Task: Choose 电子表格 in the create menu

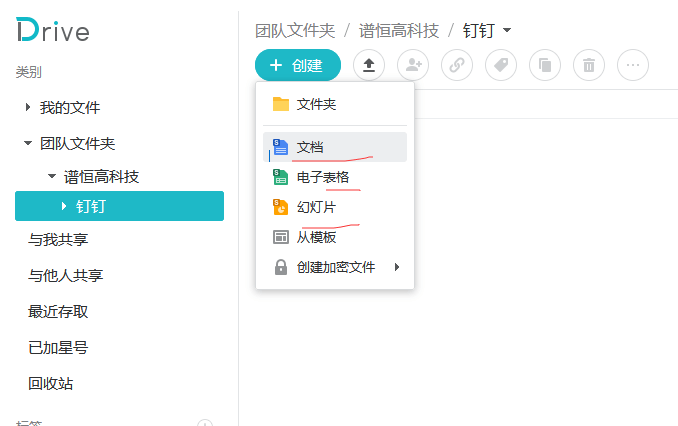Action: [x=322, y=177]
